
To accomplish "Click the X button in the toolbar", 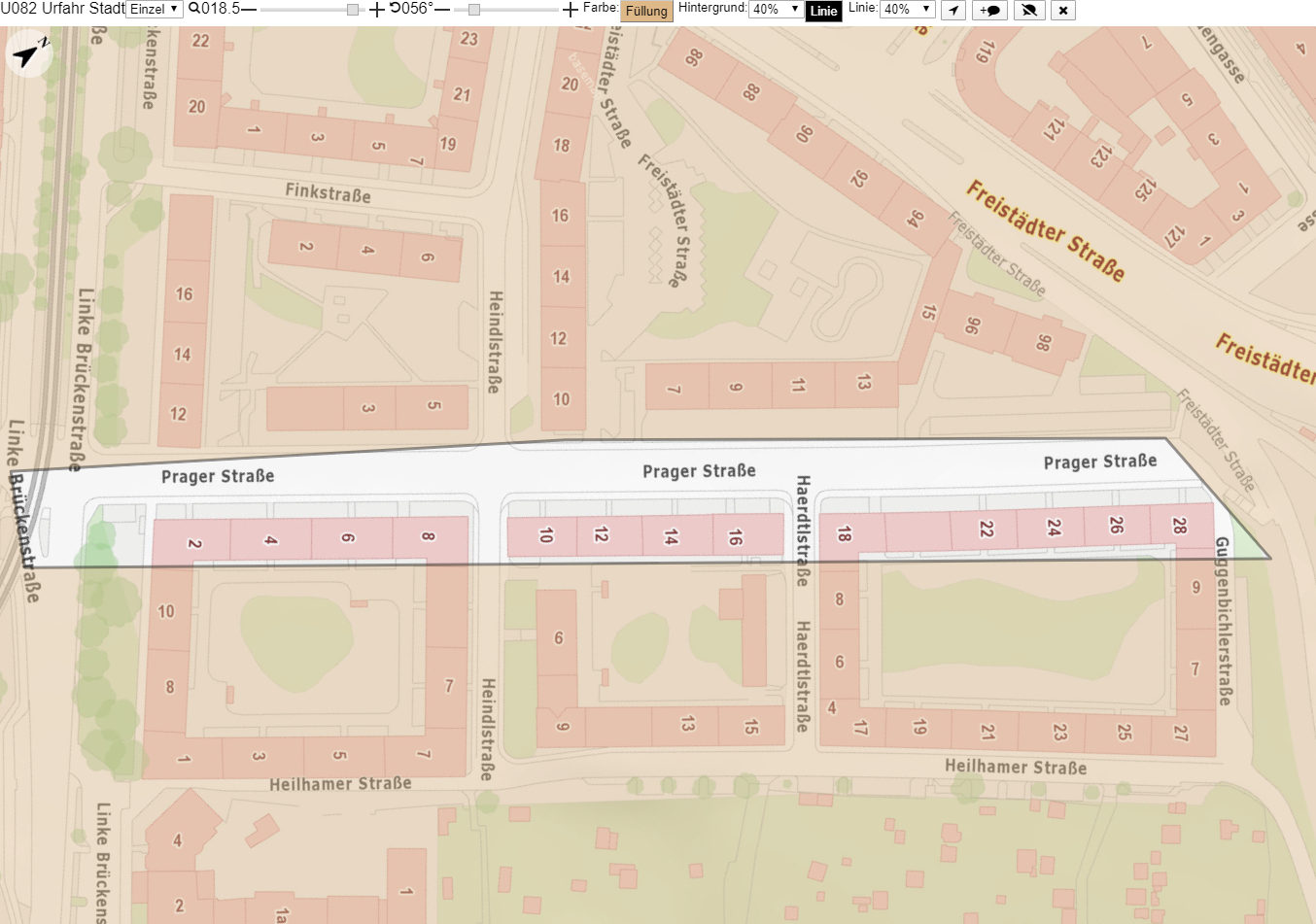I will [1063, 10].
